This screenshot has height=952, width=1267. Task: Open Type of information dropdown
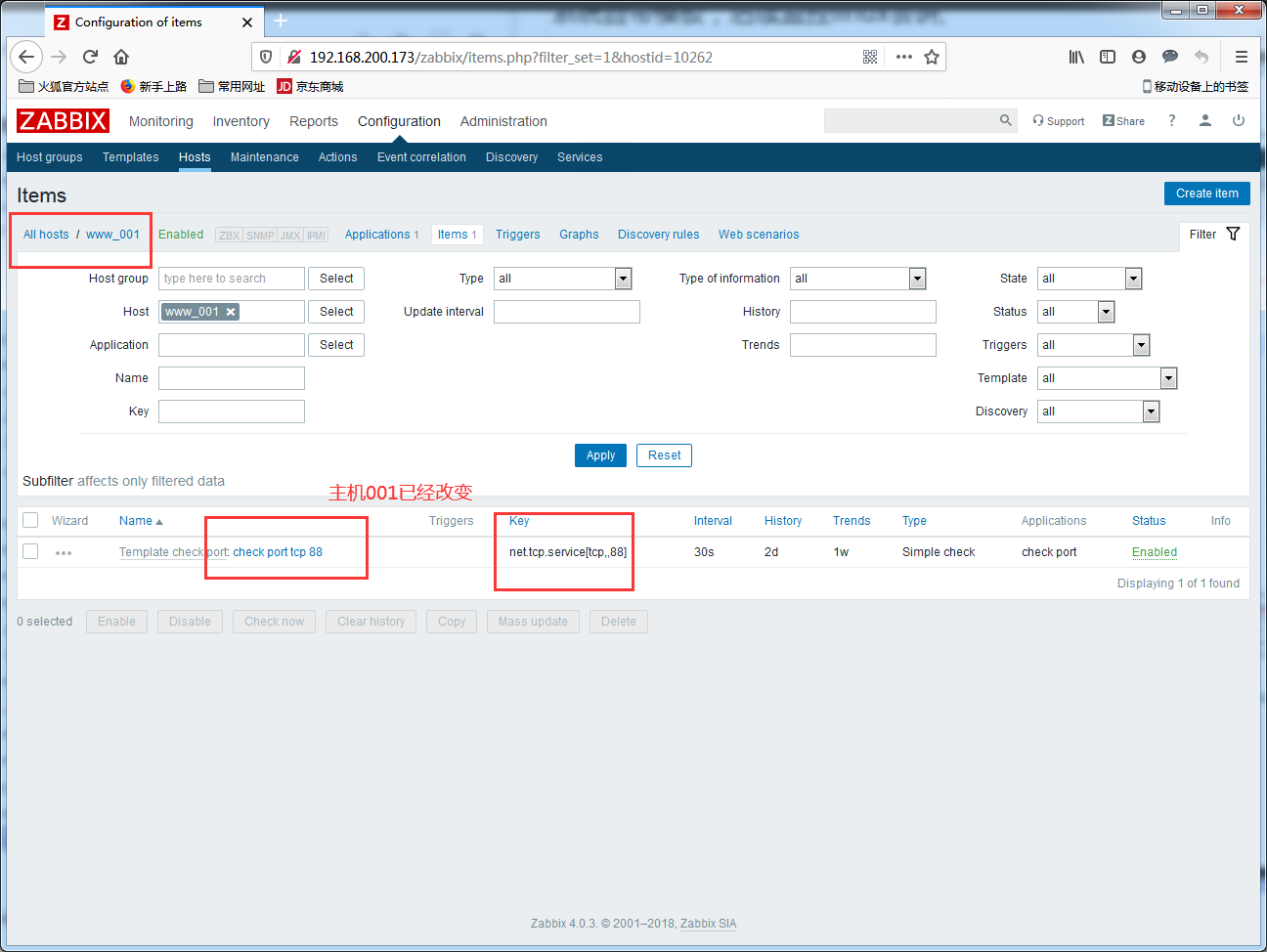(x=858, y=279)
